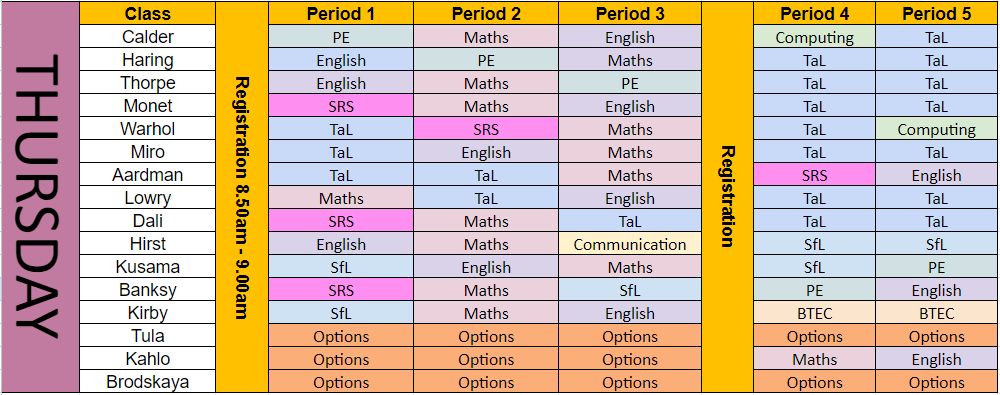Click Brodskaya's Options cell in Period 1
Image resolution: width=1000 pixels, height=395 pixels.
click(341, 382)
